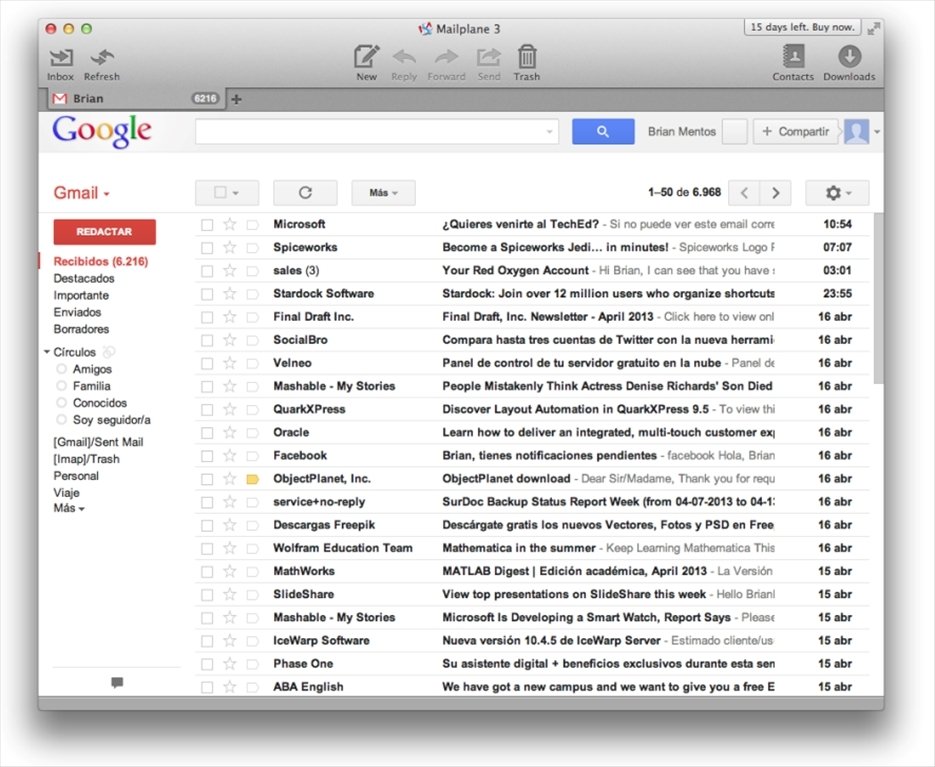This screenshot has width=935, height=767.
Task: Select the Amigos circle
Action: point(92,369)
